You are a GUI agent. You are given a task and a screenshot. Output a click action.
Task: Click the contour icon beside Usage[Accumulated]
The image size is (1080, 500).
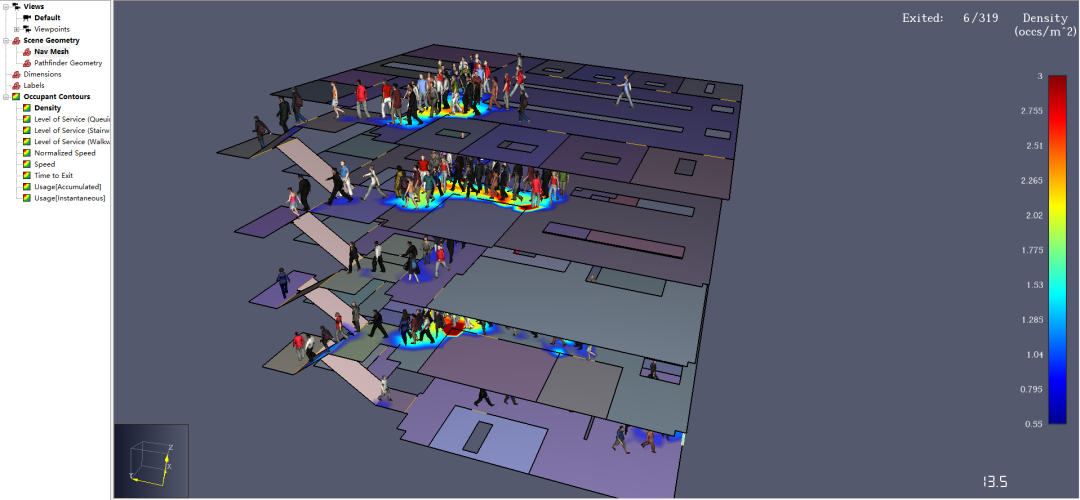[x=27, y=187]
